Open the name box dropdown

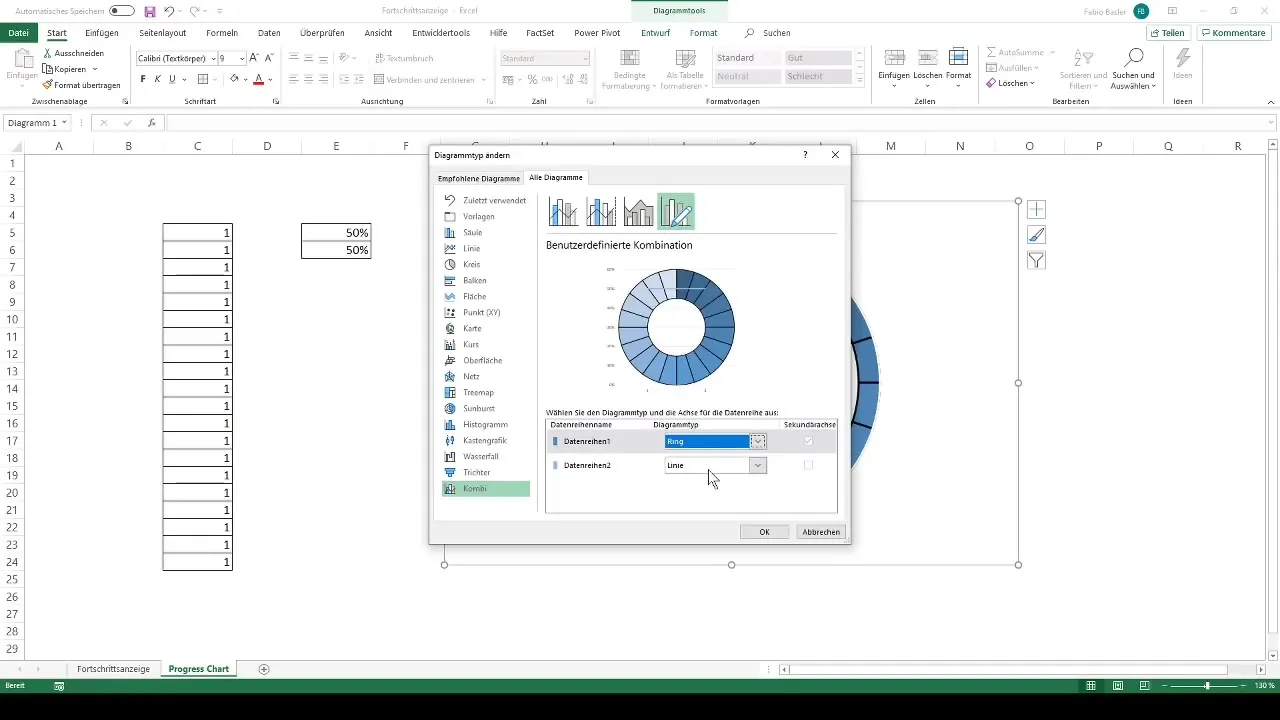click(64, 123)
